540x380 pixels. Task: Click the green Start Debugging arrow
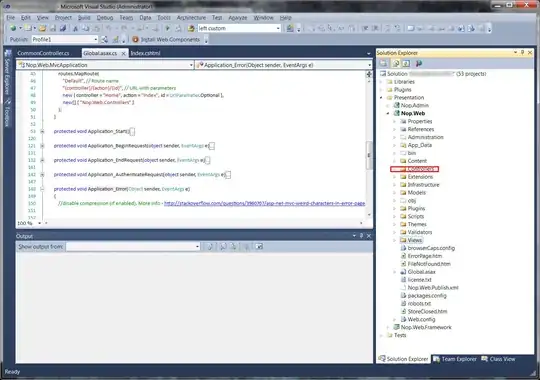(168, 28)
